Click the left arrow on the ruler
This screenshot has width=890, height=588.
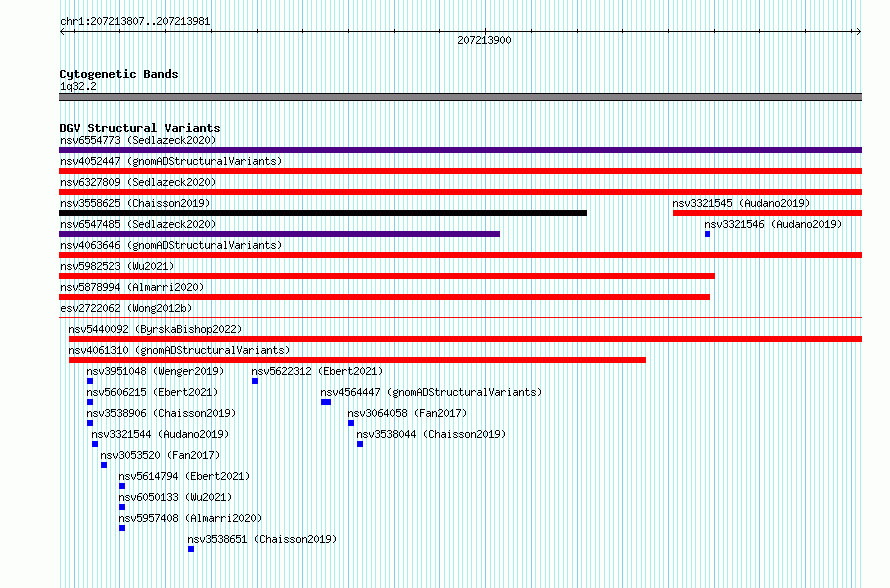[x=63, y=32]
